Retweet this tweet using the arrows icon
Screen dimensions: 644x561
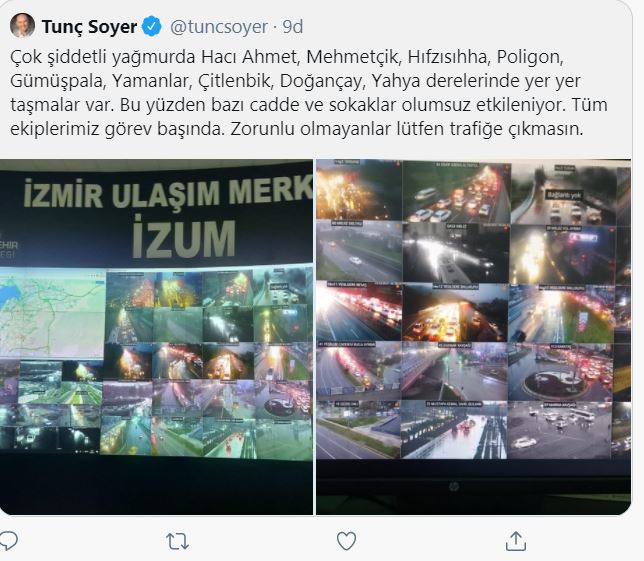pyautogui.click(x=177, y=541)
